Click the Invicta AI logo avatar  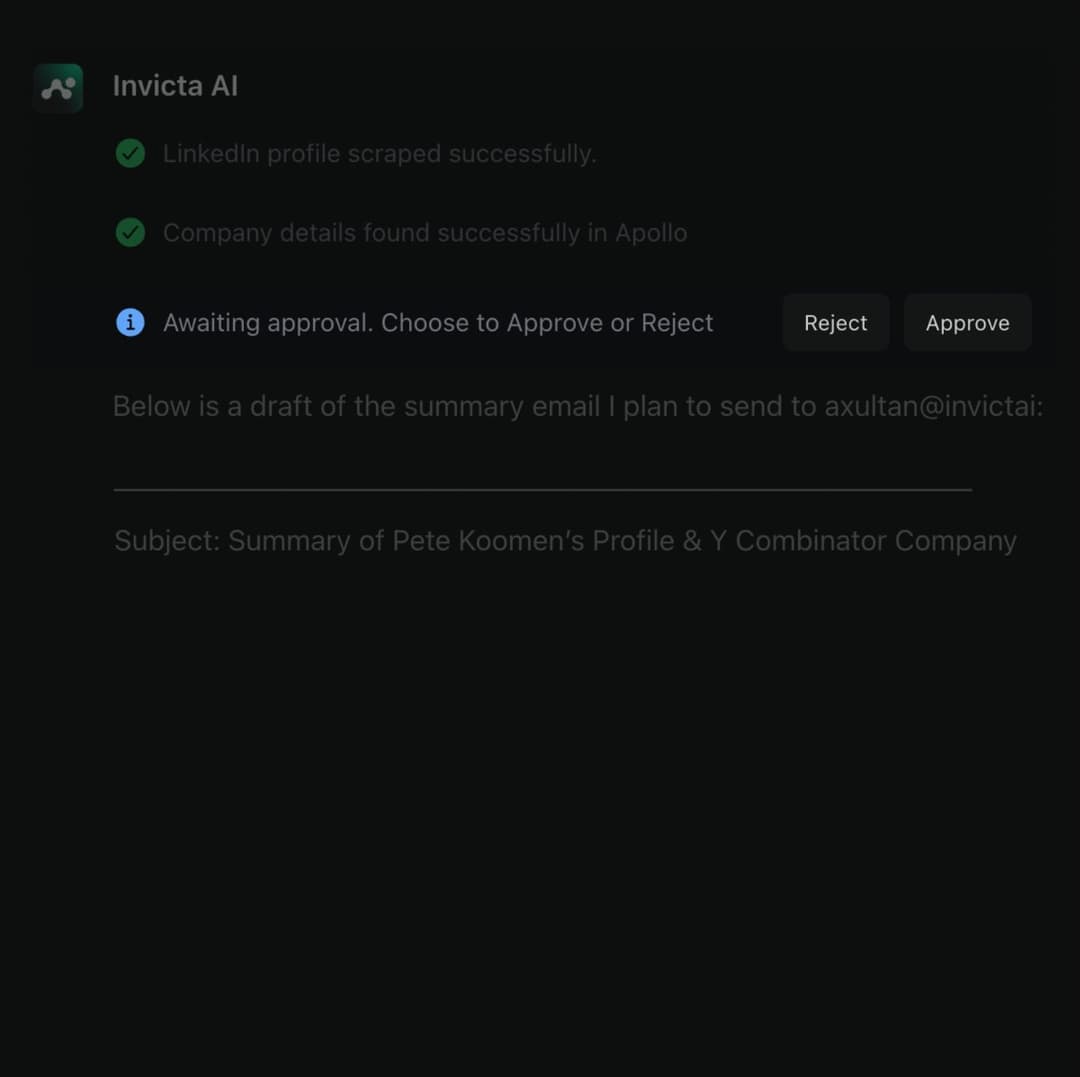click(x=58, y=88)
